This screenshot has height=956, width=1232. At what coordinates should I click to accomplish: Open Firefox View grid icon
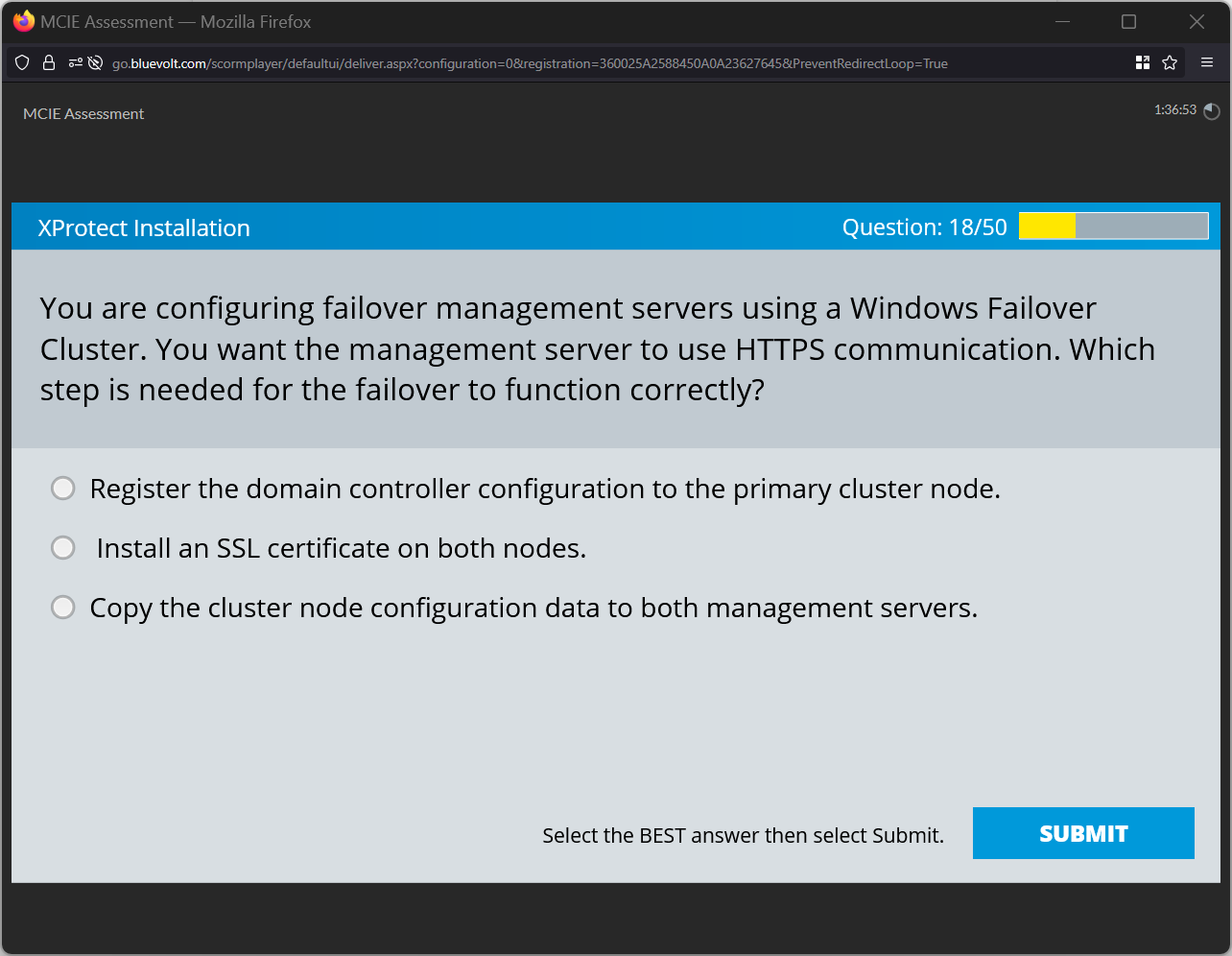tap(1142, 61)
